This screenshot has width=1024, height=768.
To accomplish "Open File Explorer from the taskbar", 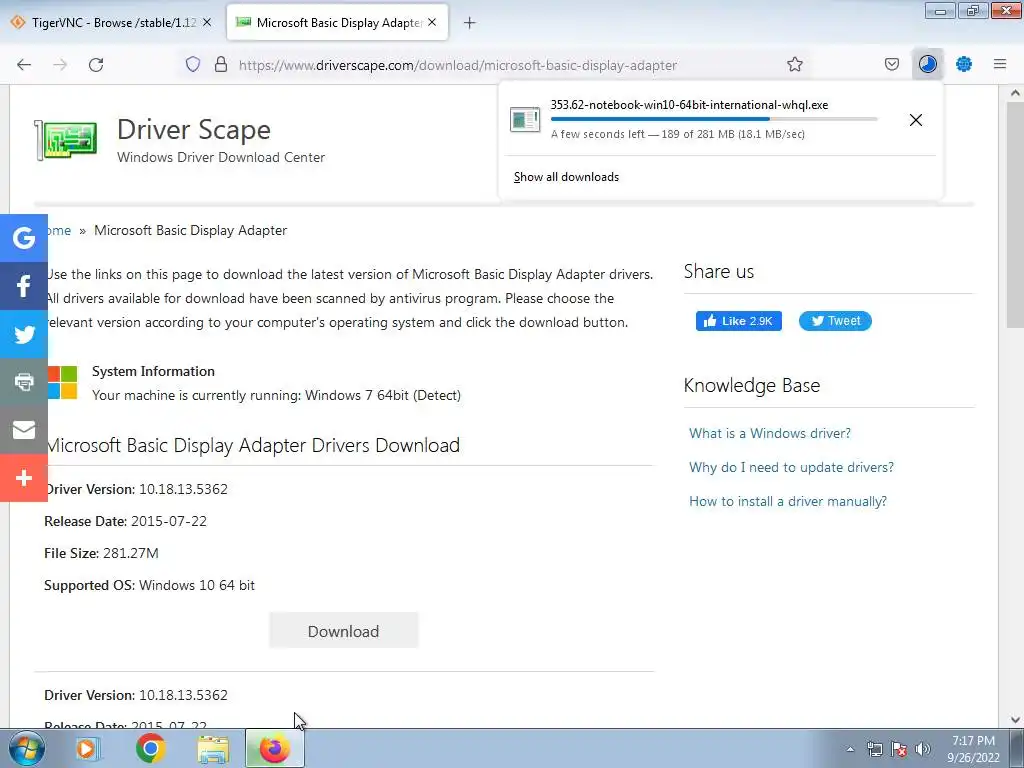I will [x=214, y=749].
